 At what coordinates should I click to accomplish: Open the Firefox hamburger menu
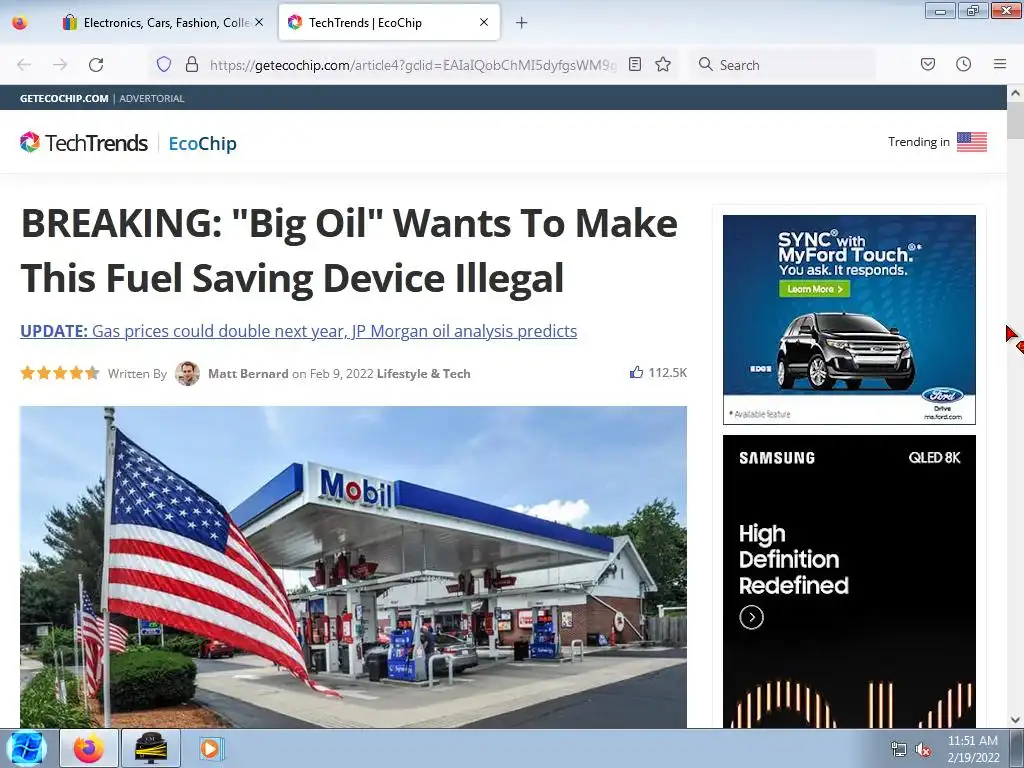click(1000, 64)
